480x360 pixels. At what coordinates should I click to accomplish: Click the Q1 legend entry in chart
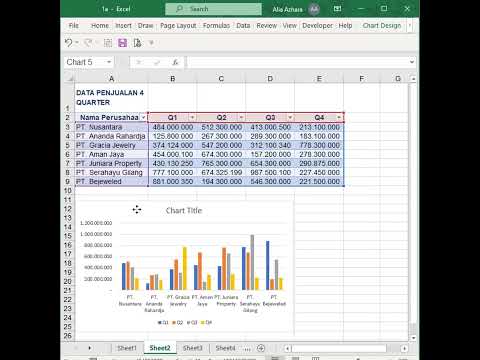(x=163, y=322)
